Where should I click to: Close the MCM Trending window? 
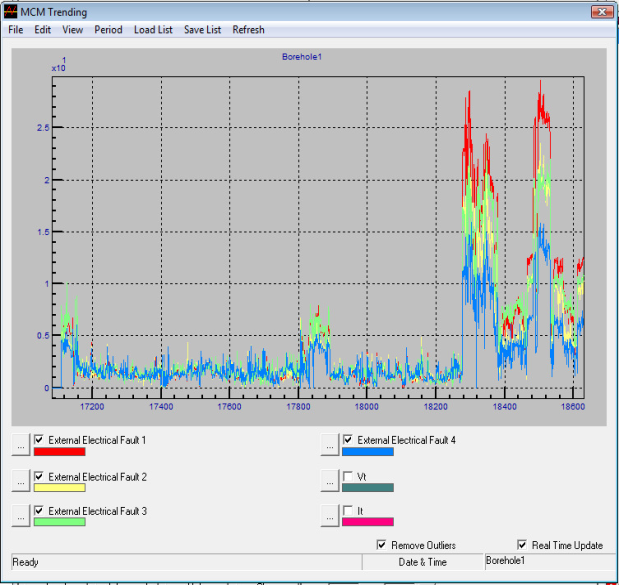[601, 12]
